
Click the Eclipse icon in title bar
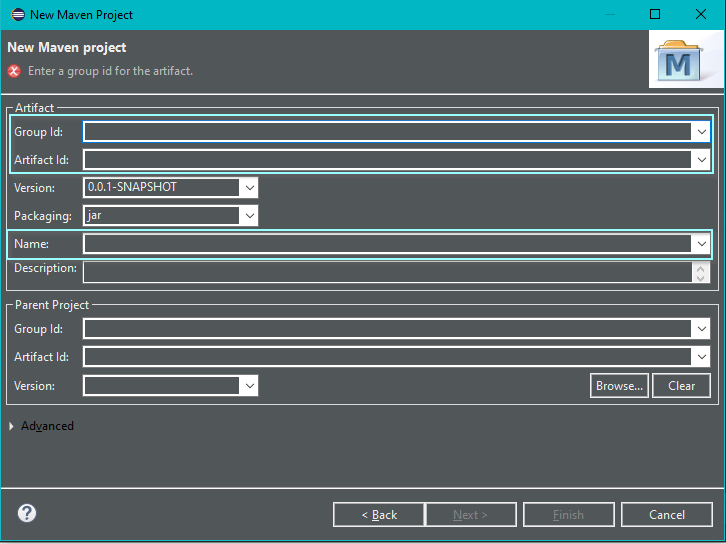click(18, 14)
